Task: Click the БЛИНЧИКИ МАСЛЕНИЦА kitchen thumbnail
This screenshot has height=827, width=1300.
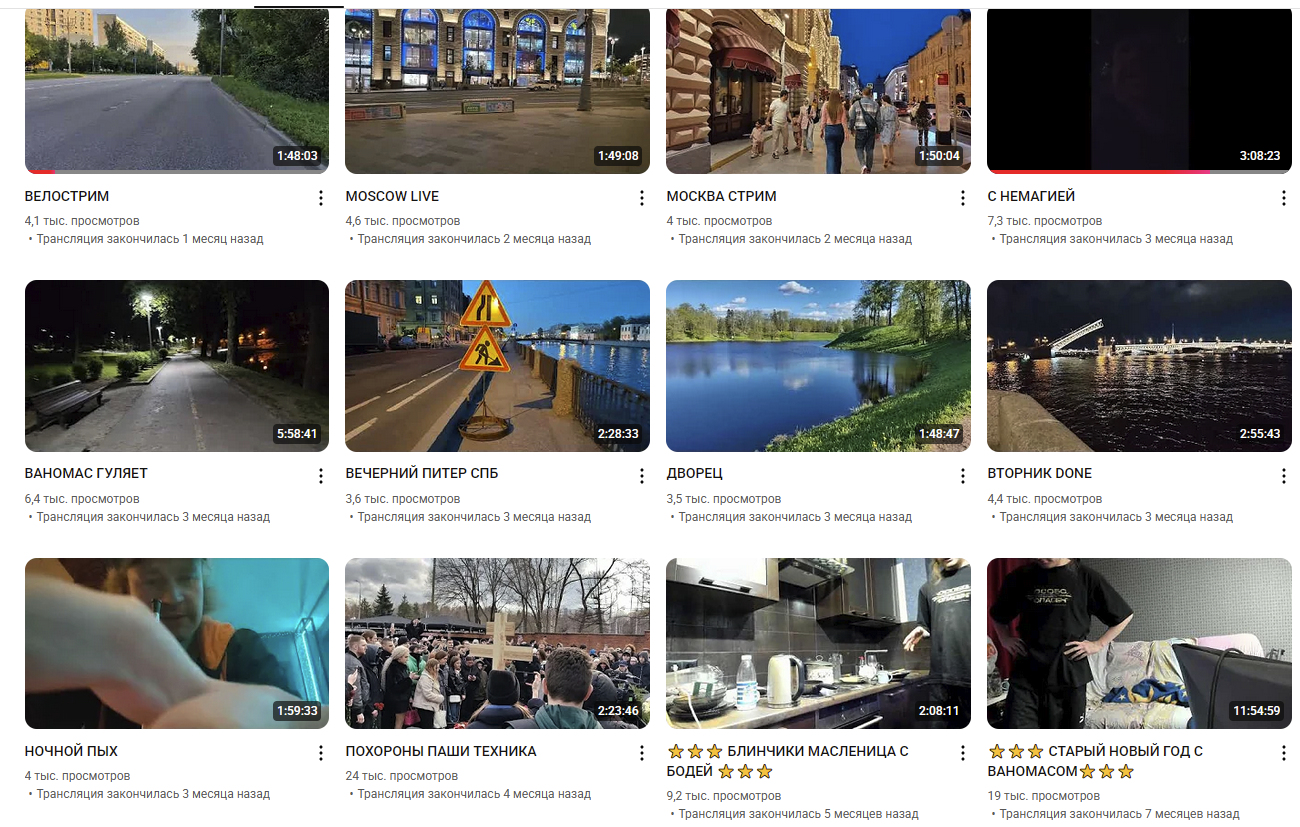Action: [x=818, y=644]
